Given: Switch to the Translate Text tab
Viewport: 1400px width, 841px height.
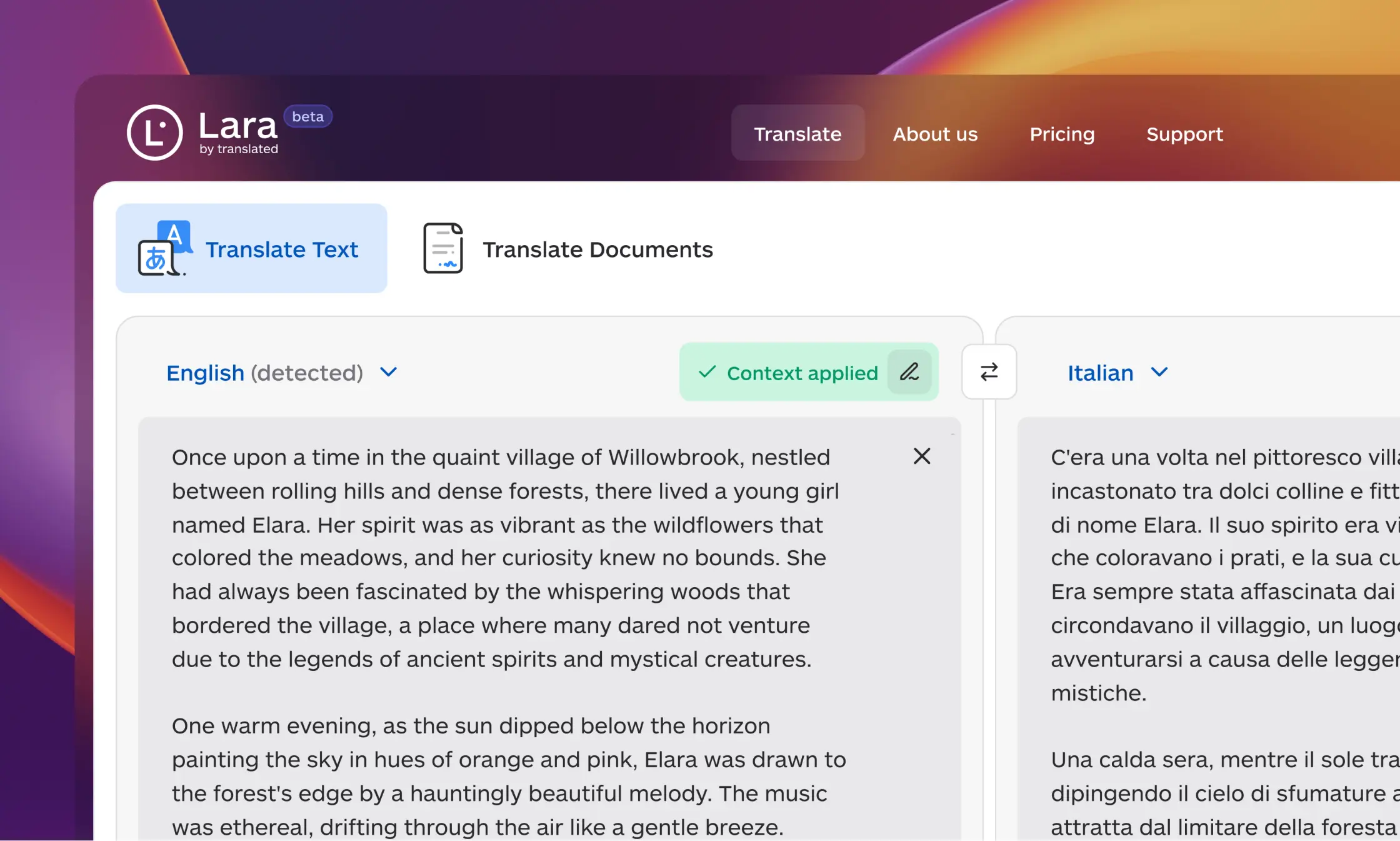Looking at the screenshot, I should [x=281, y=249].
